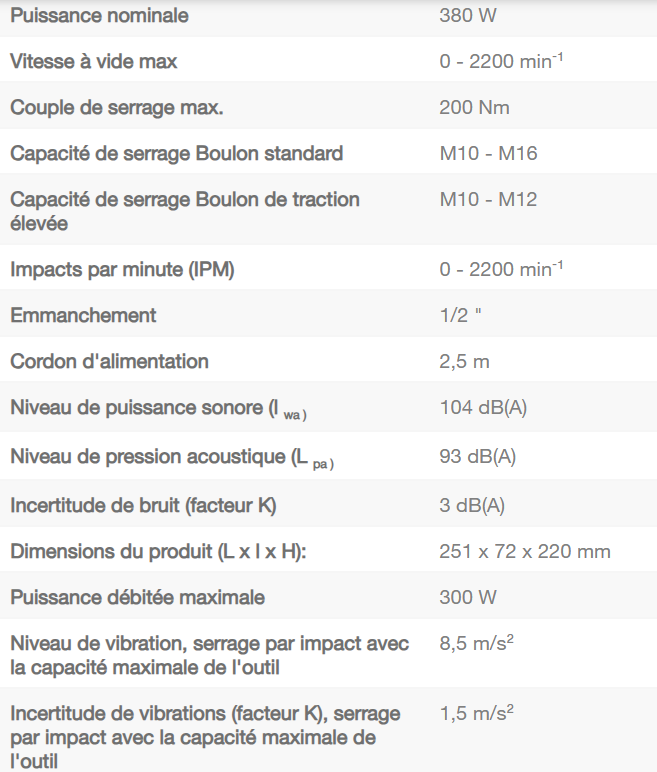The width and height of the screenshot is (657, 772).
Task: Click the "Cordon d'alimentation" label
Action: (x=109, y=361)
